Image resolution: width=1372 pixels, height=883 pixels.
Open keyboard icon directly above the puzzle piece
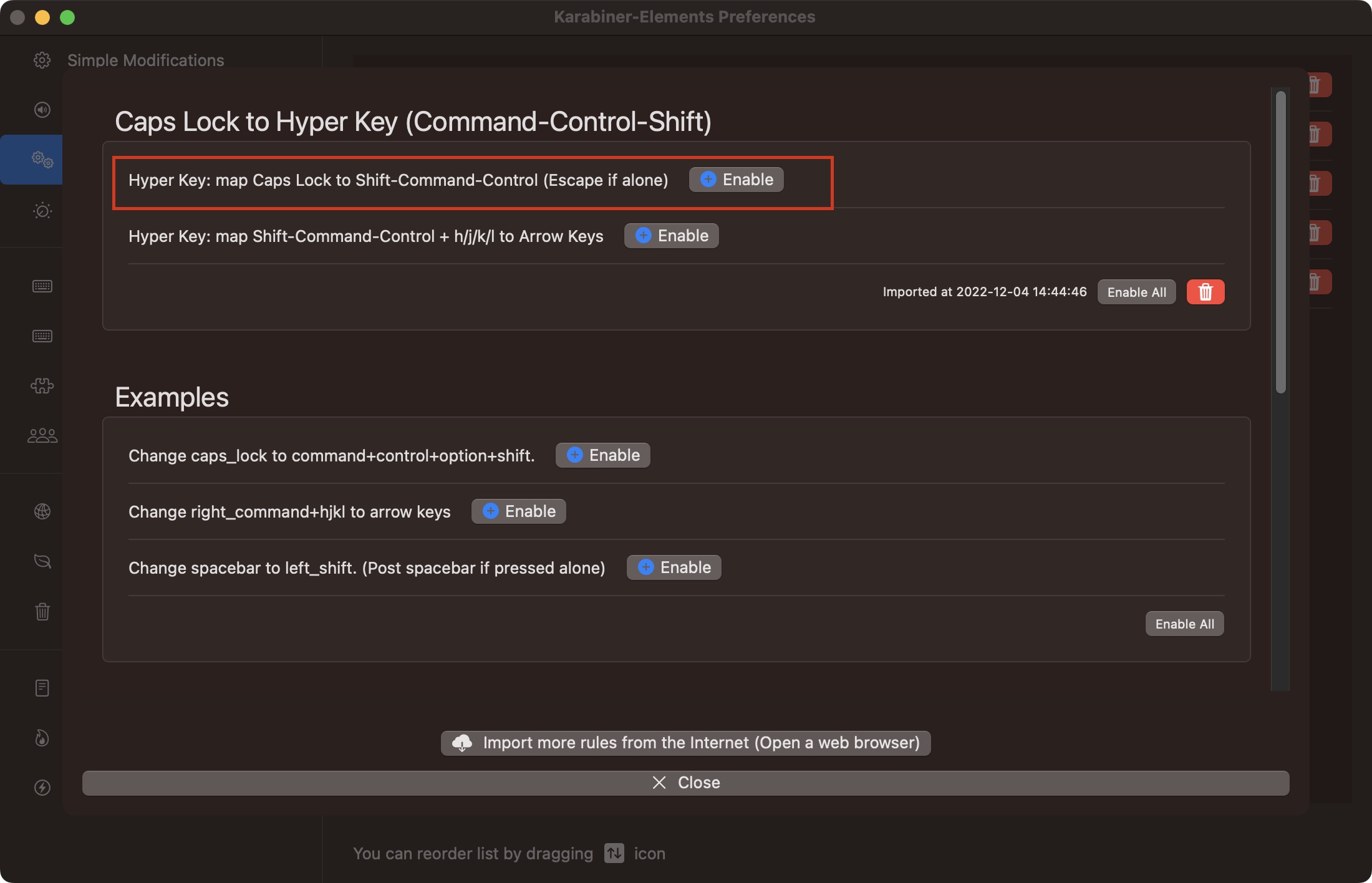coord(42,336)
